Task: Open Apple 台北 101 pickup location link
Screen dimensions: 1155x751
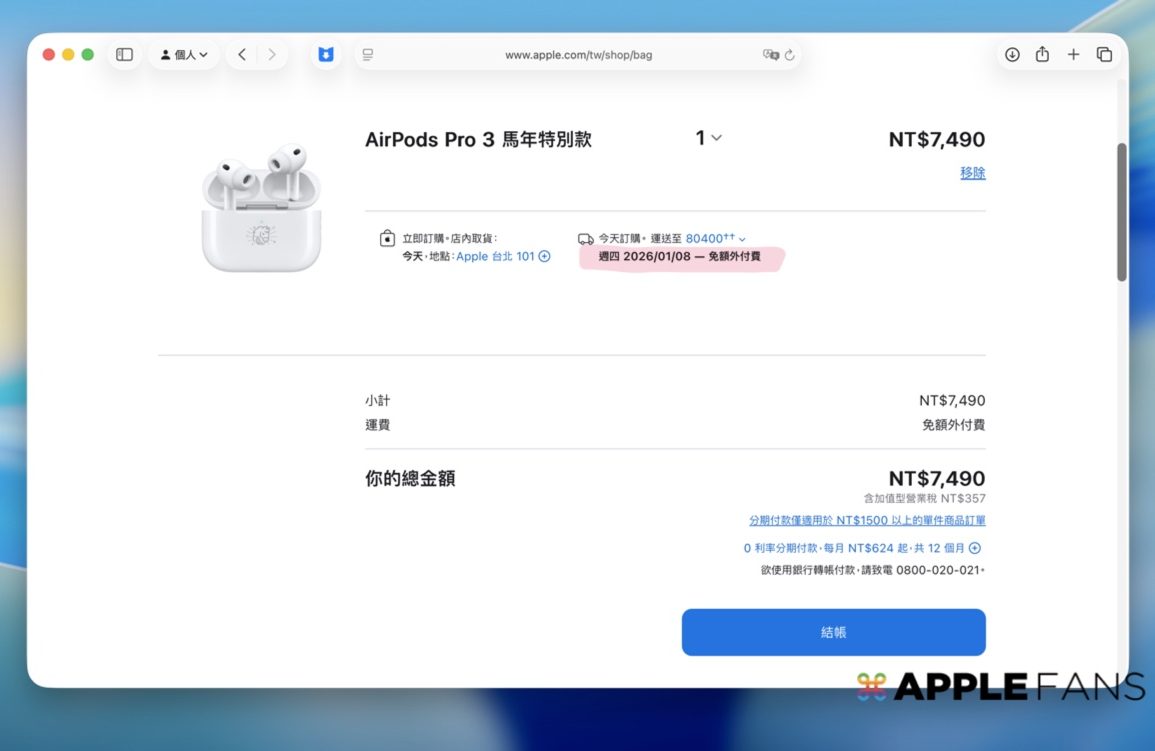Action: 497,257
